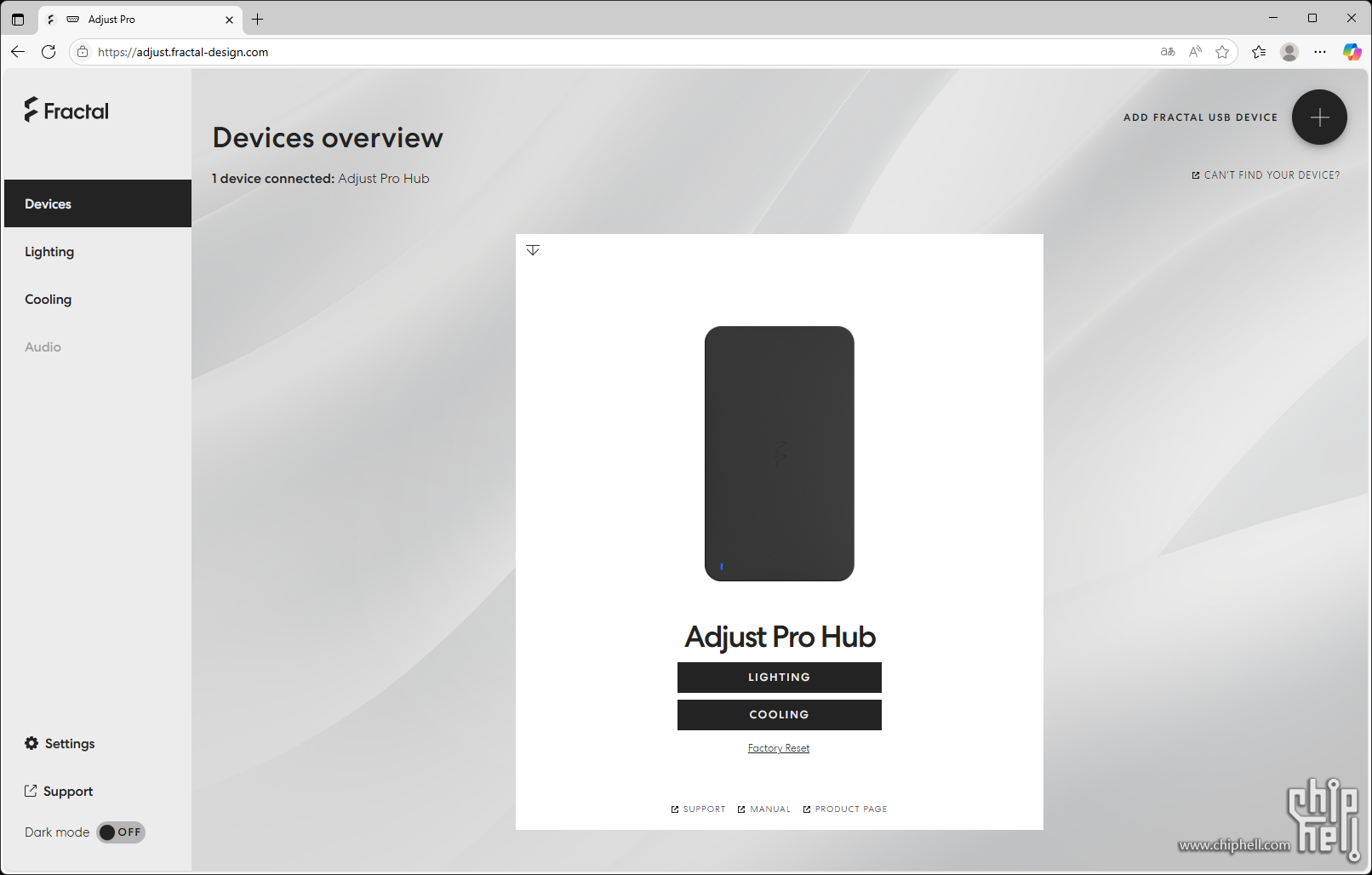Screen dimensions: 1372x875
Task: Click the Devices overview heading
Action: point(328,138)
